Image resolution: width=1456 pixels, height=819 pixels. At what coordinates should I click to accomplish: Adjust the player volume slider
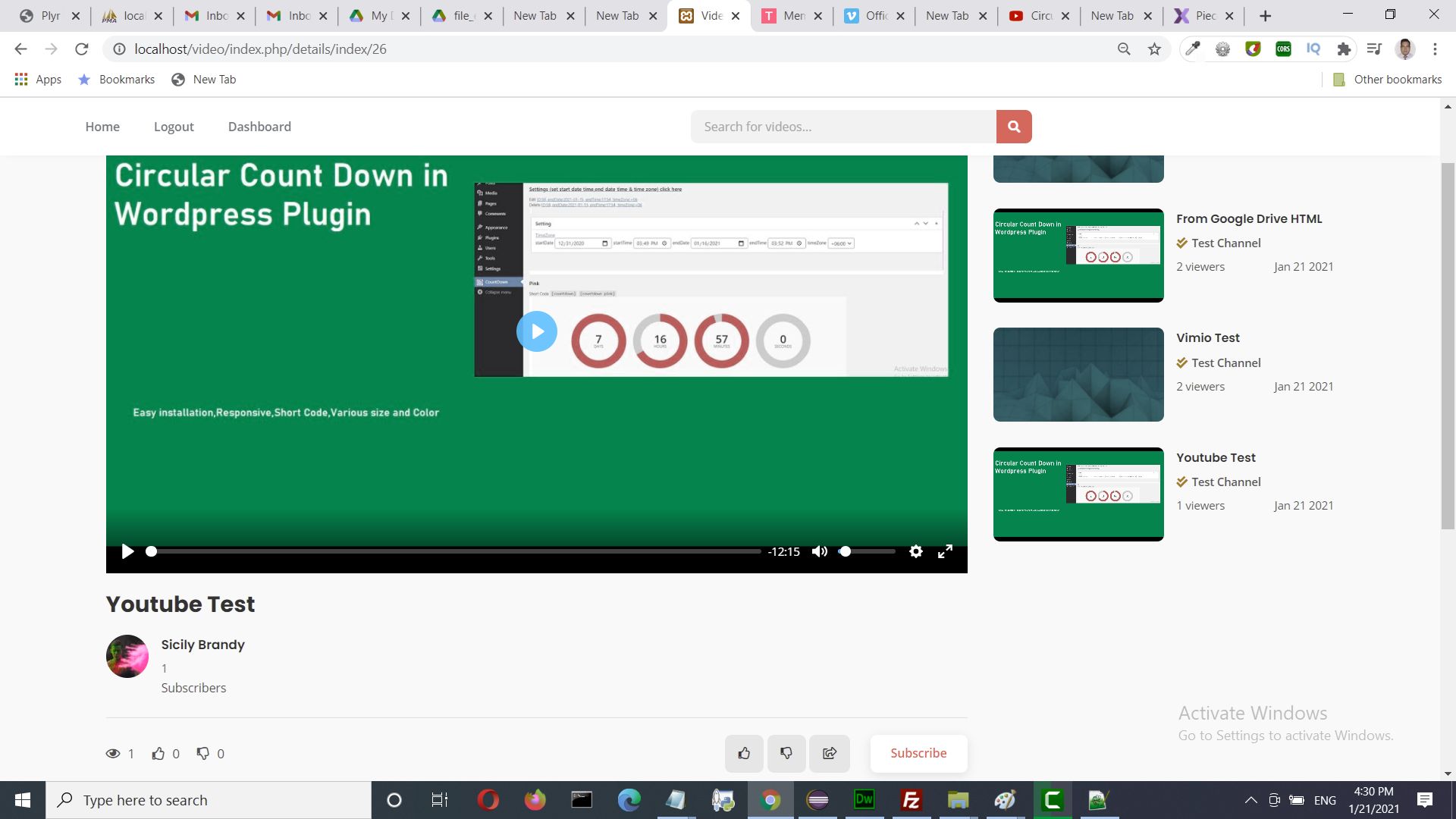[x=868, y=551]
